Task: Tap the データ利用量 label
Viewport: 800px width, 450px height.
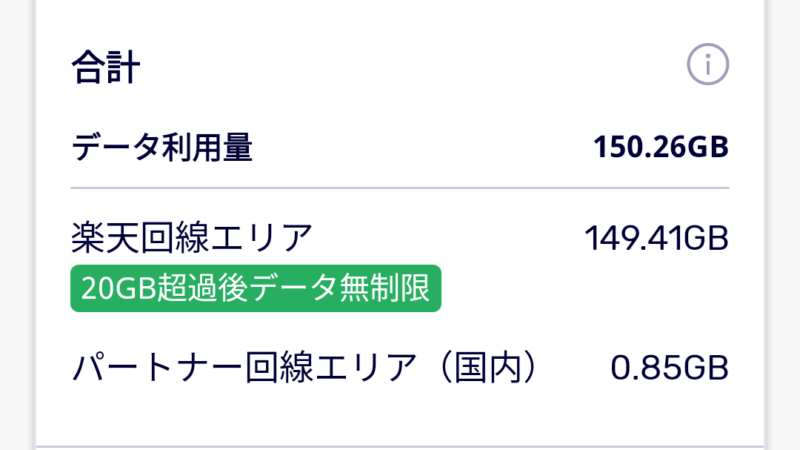Action: click(x=162, y=147)
